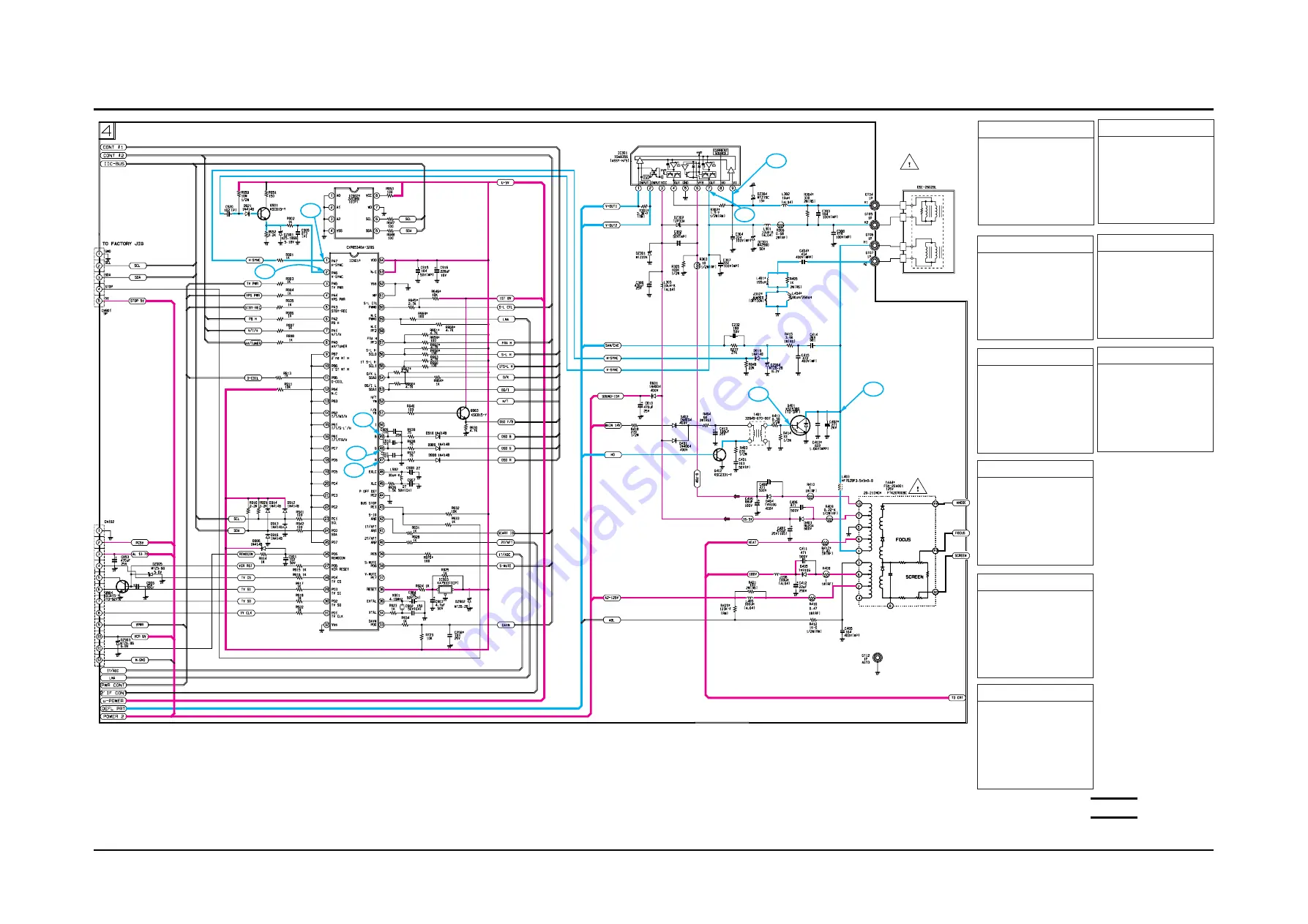
Task: Click the SCART ID signal tag
Action: 506,533
